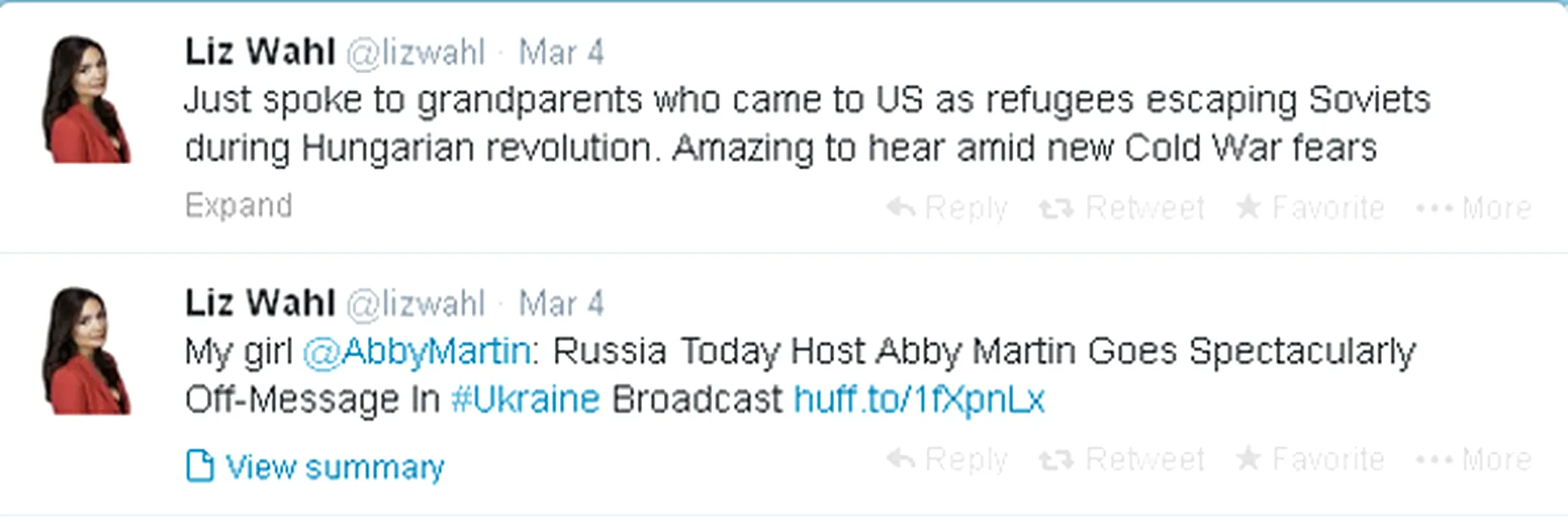Open Mar 4 timestamp of second tweet
1568x527 pixels.
click(x=561, y=304)
